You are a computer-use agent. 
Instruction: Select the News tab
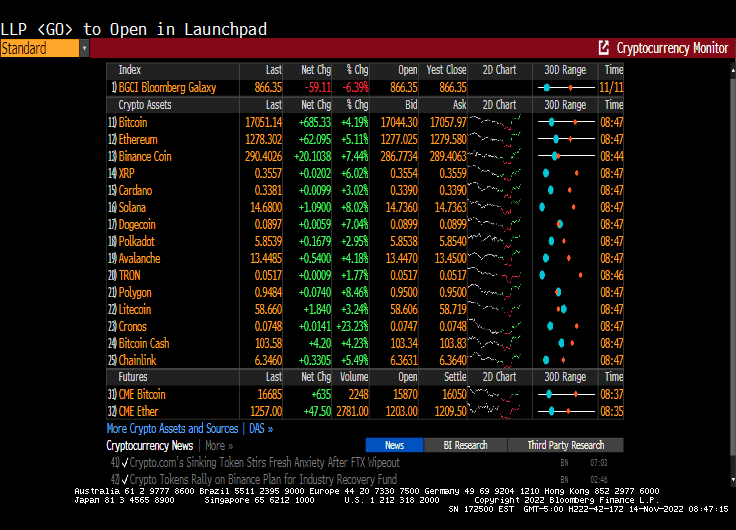click(x=394, y=445)
